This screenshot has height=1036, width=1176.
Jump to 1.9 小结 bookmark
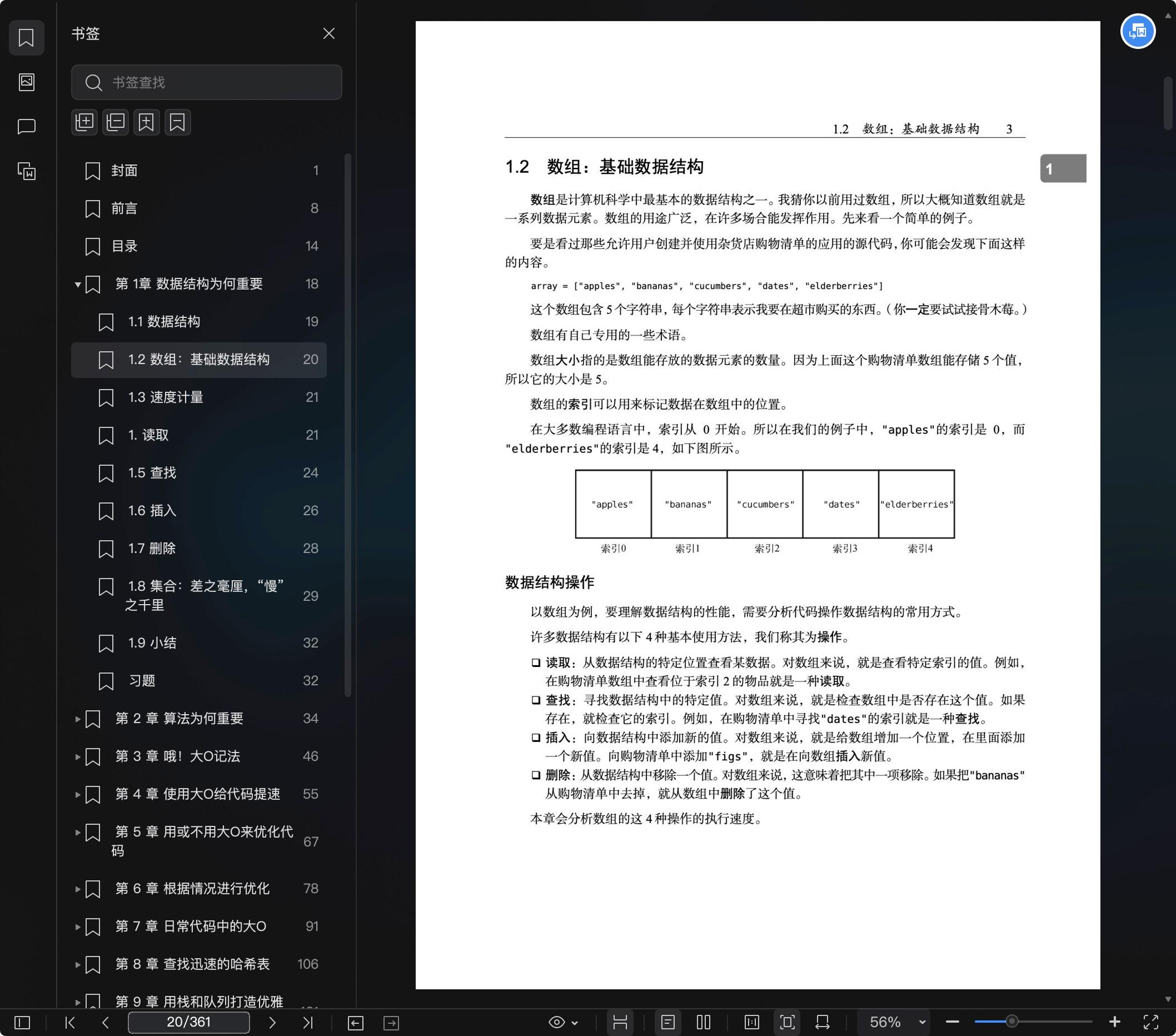point(199,643)
